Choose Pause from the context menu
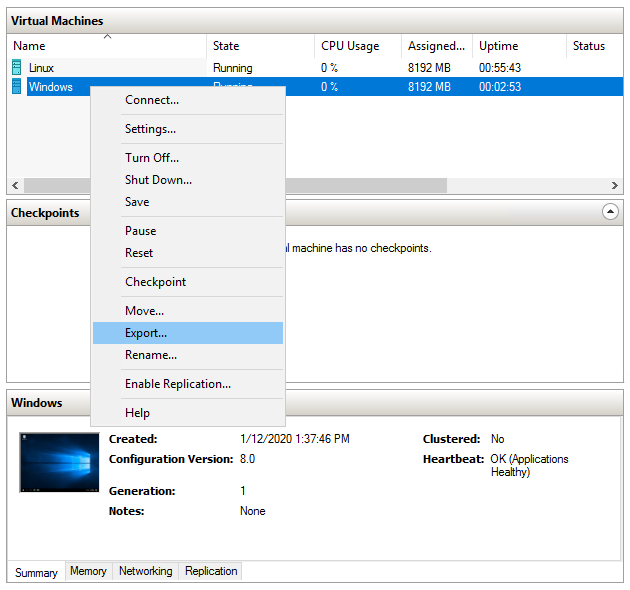 pos(188,231)
